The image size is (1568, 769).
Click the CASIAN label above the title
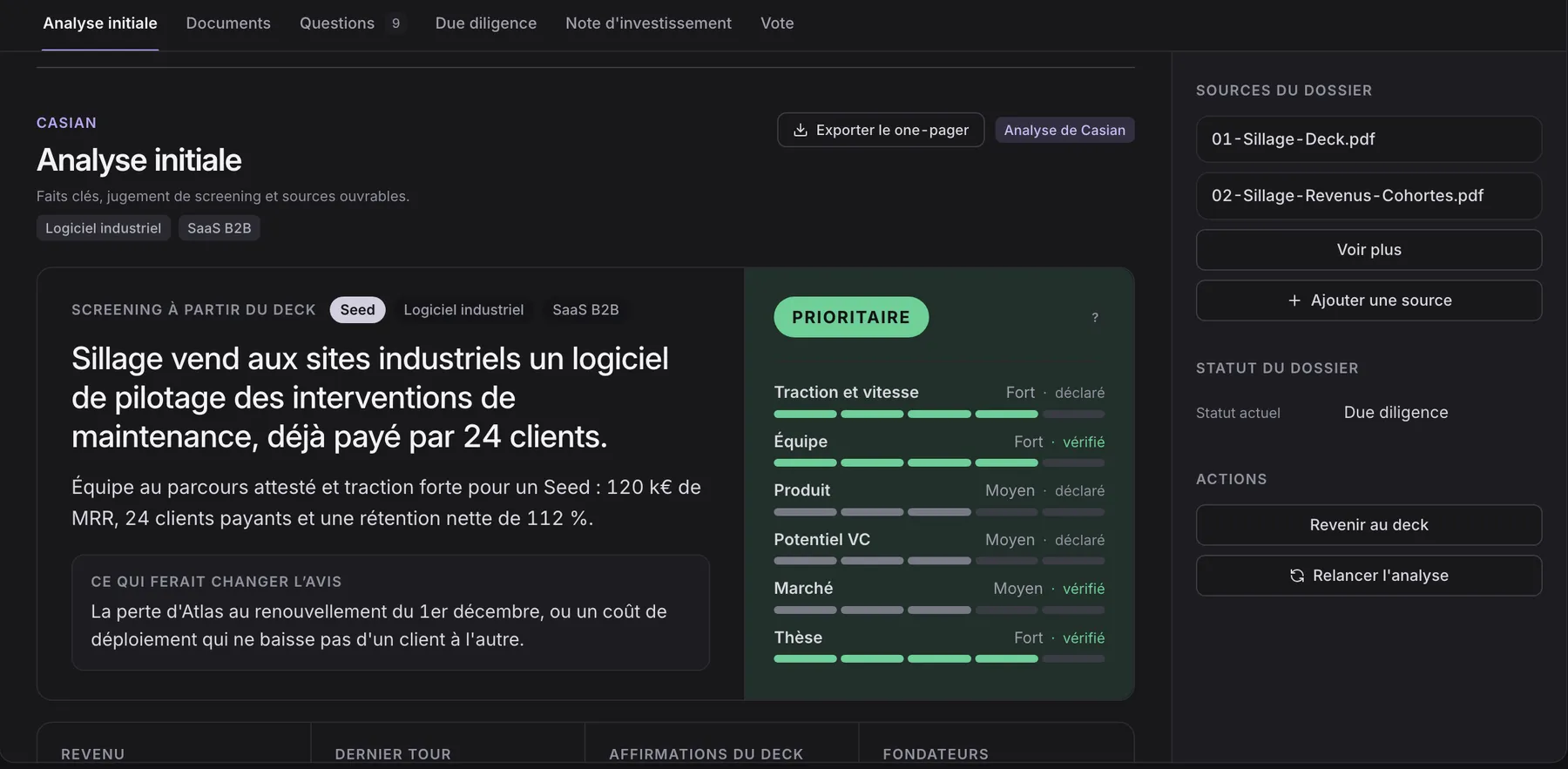tap(66, 123)
